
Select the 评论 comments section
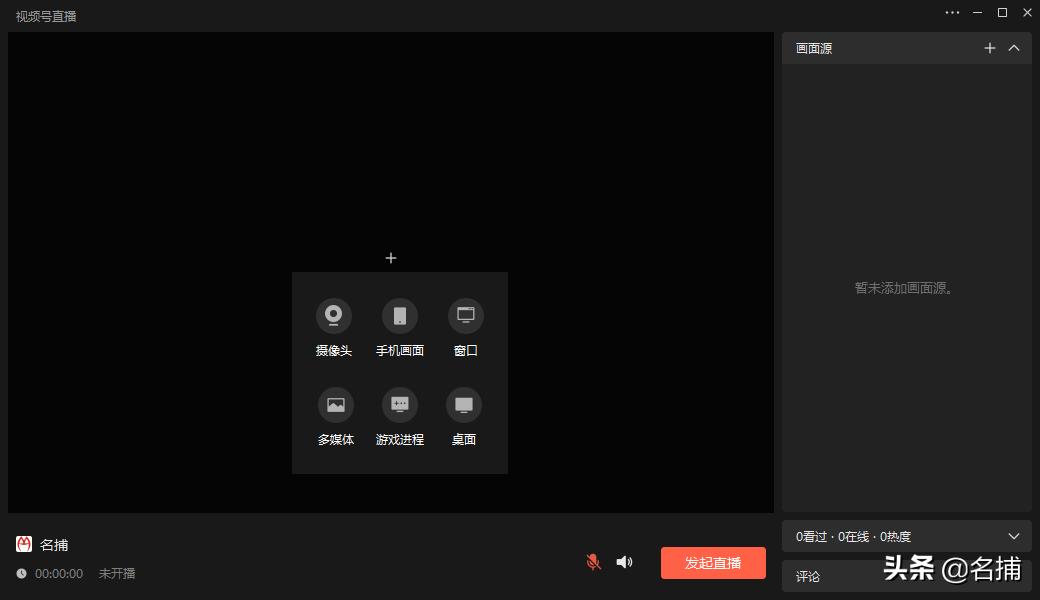(x=806, y=576)
